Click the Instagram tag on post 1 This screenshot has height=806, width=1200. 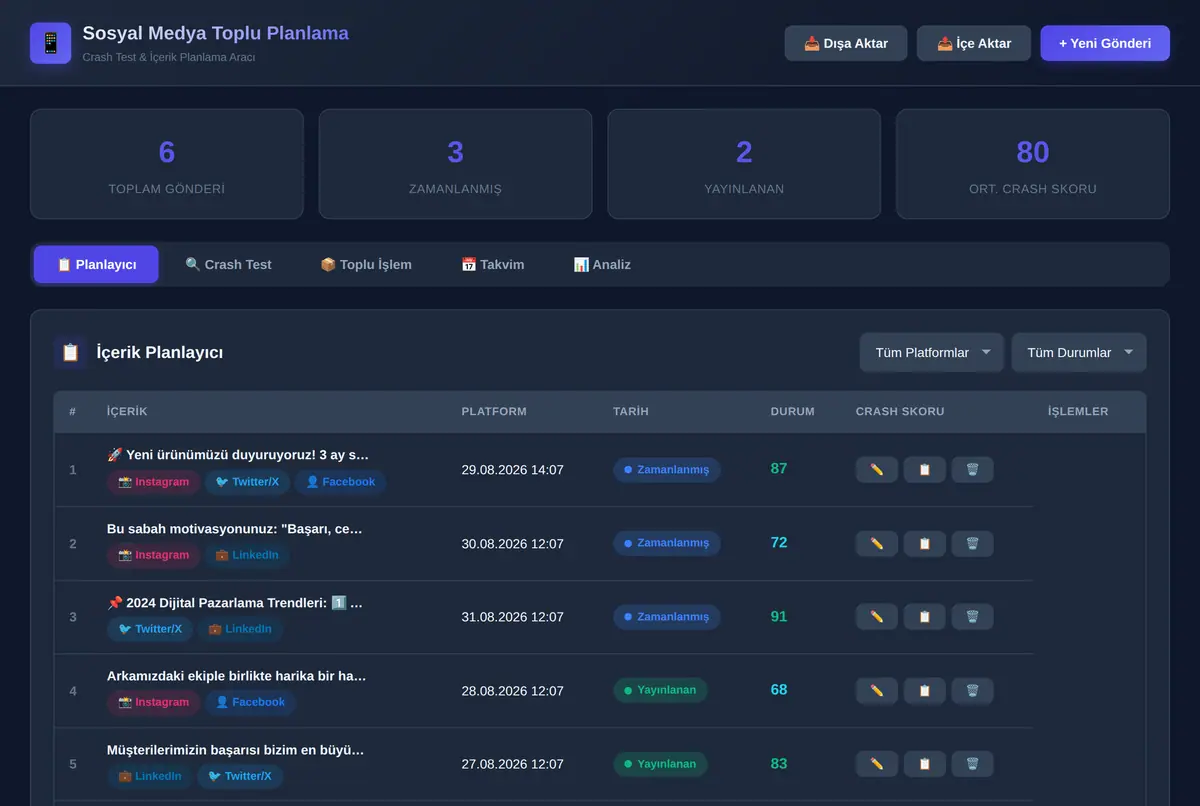point(153,482)
